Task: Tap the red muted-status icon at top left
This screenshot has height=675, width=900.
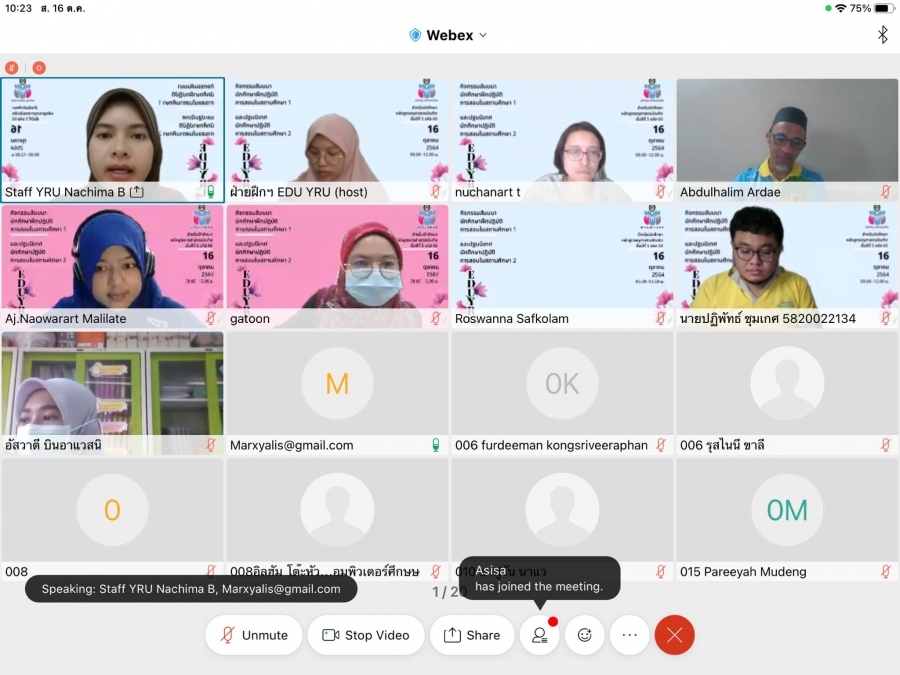Action: pos(12,68)
